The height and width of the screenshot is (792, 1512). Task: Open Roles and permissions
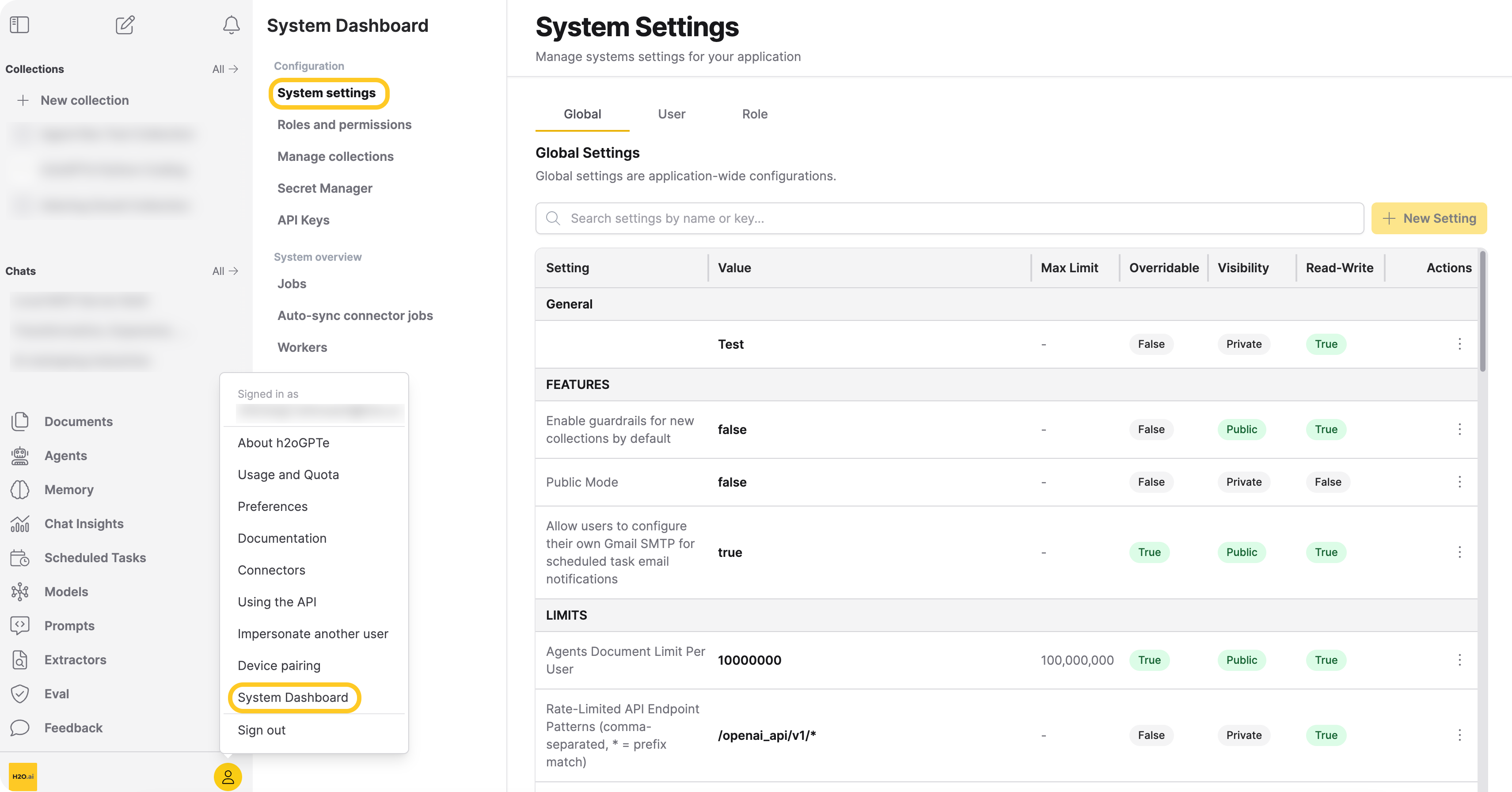(345, 125)
